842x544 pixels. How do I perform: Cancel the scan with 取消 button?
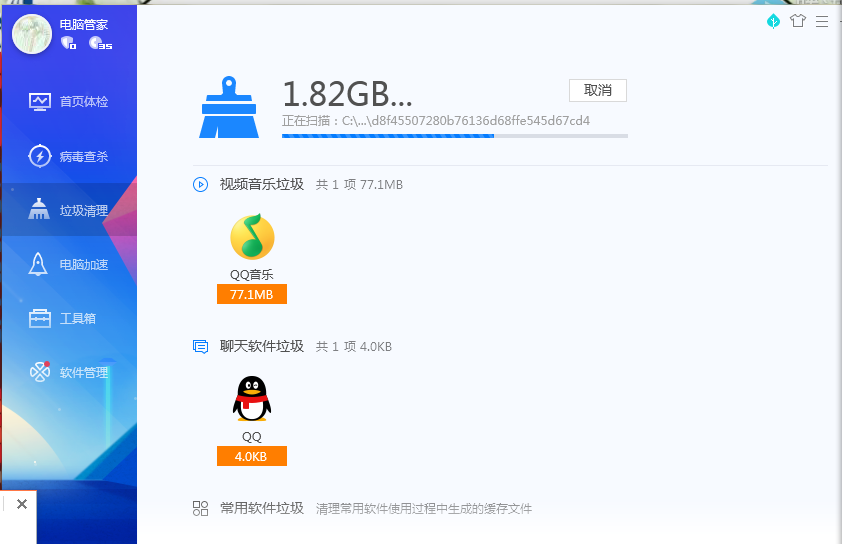coord(598,90)
